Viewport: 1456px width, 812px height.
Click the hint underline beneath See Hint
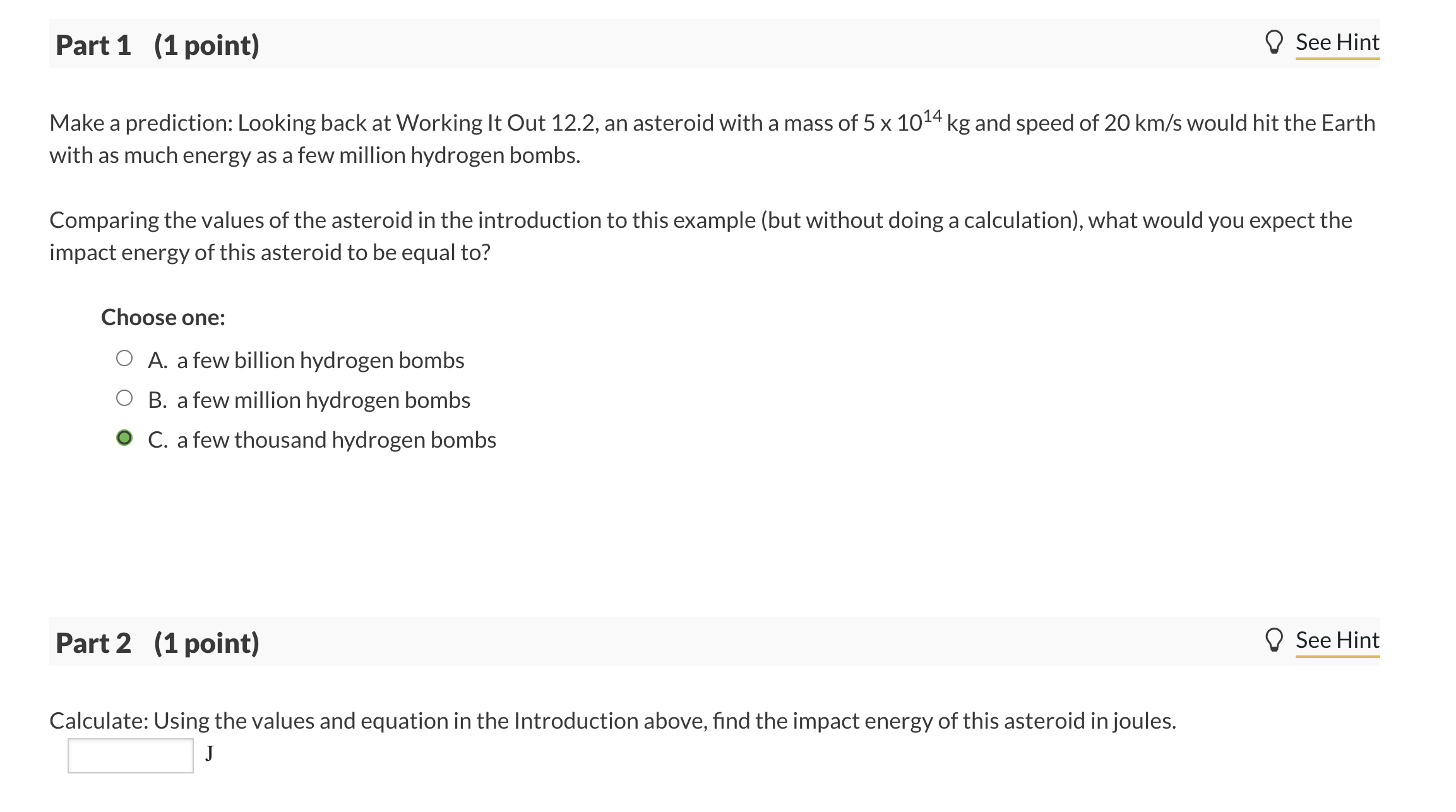coord(1337,60)
